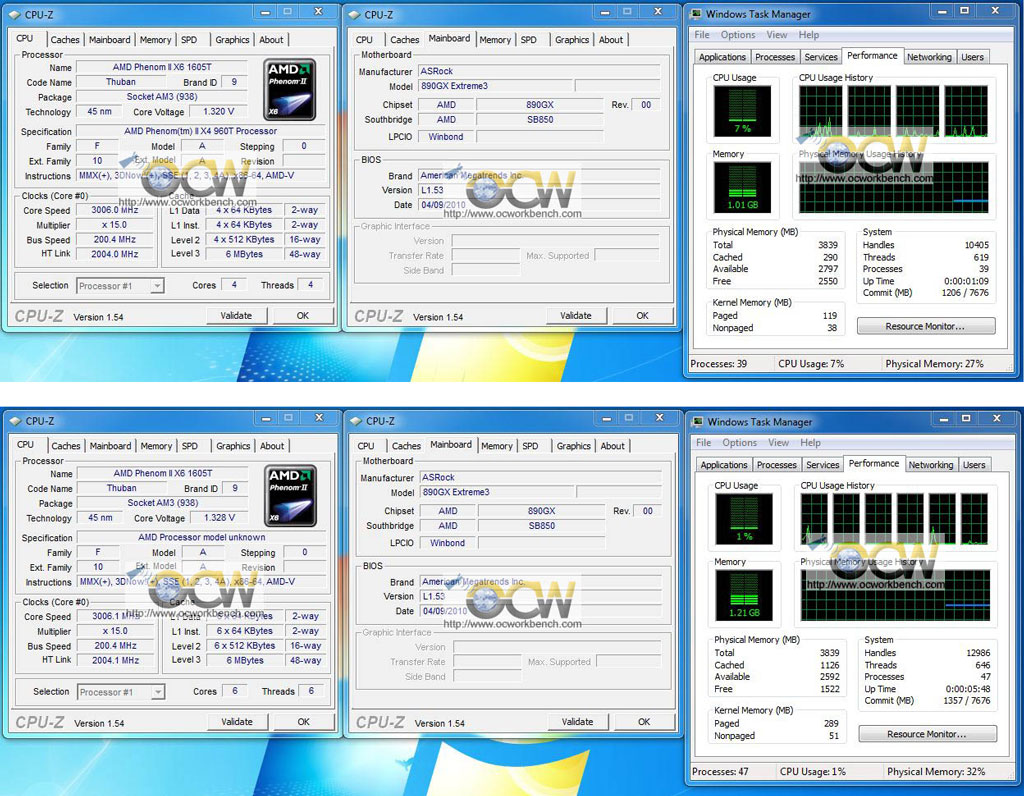The width and height of the screenshot is (1024, 796).
Task: Click the Level 2 cache value '6 x 512 KBytes'
Action: pyautogui.click(x=245, y=645)
